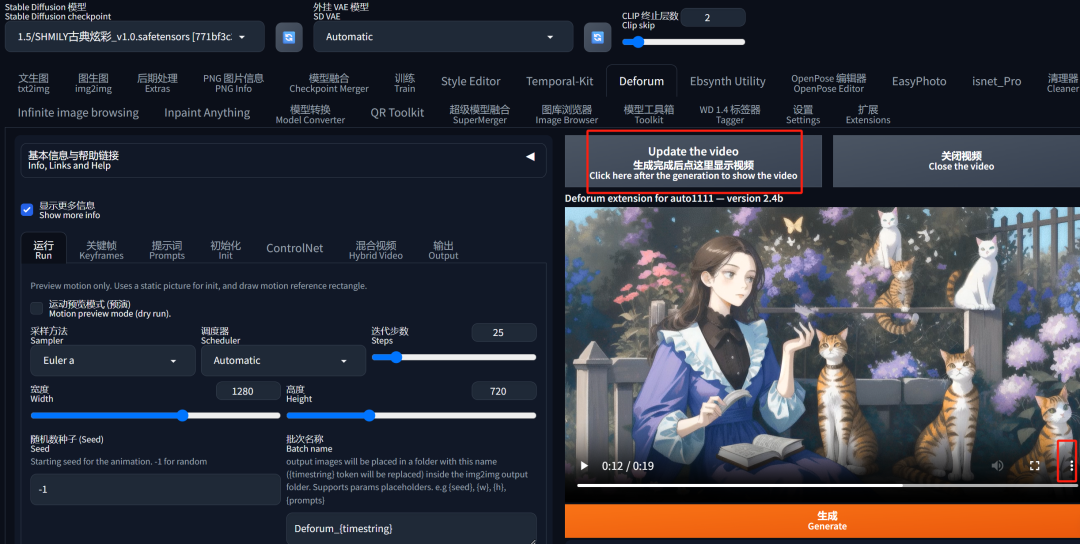Adjust the Steps slider
This screenshot has width=1080, height=544.
coord(454,357)
